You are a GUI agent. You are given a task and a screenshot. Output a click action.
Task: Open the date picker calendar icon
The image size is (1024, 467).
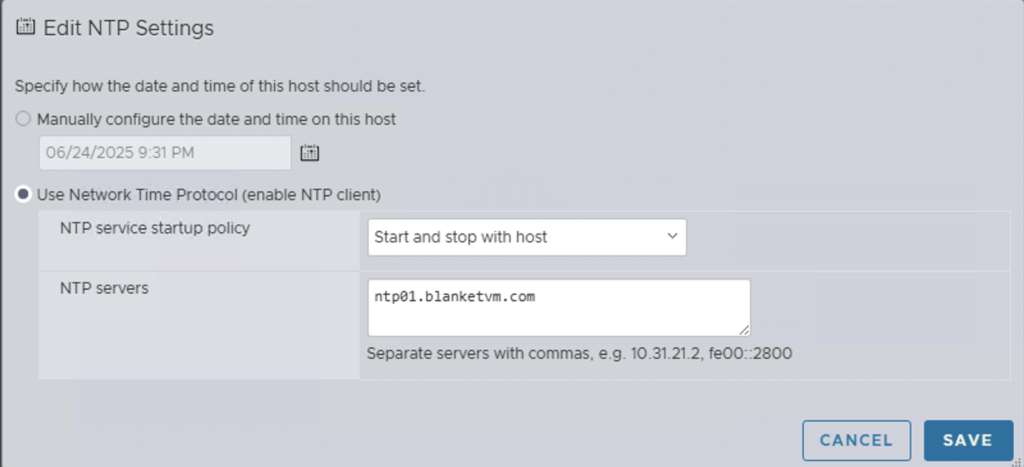(x=309, y=153)
